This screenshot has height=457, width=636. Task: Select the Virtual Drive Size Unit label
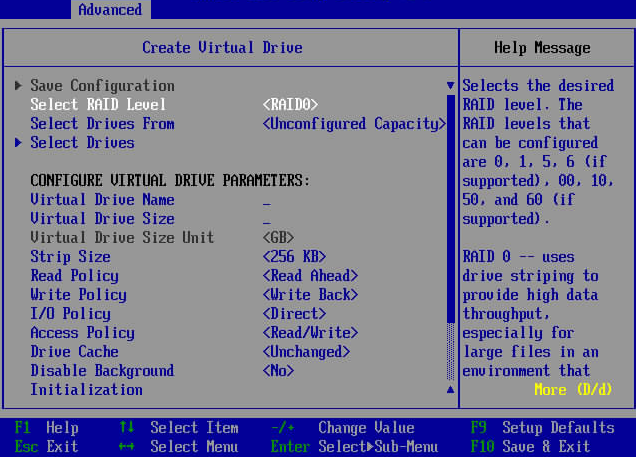(122, 238)
